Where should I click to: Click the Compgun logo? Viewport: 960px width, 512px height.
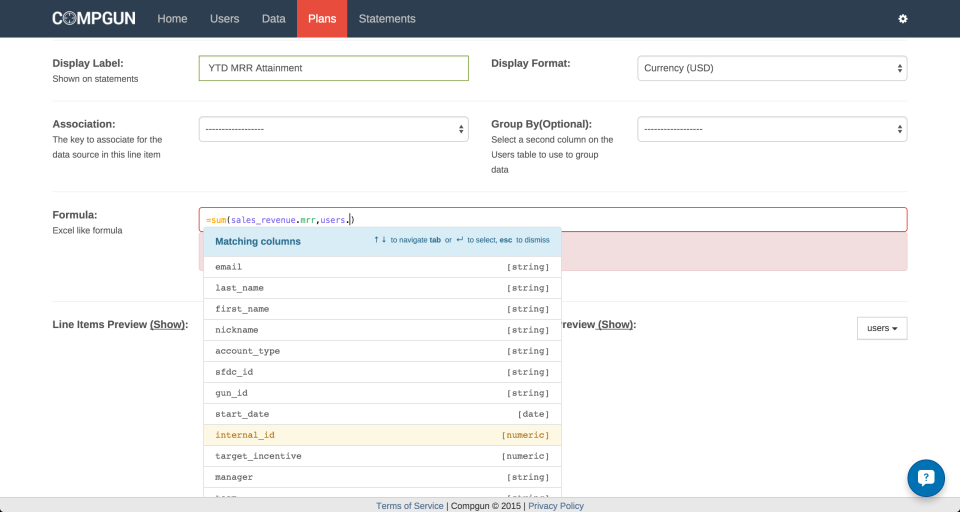[94, 18]
